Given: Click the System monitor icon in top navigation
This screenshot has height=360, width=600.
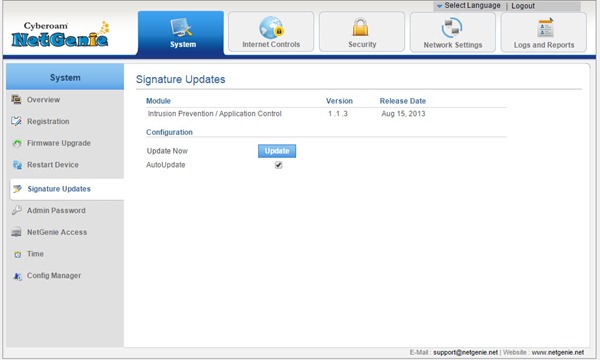Looking at the screenshot, I should pyautogui.click(x=181, y=27).
